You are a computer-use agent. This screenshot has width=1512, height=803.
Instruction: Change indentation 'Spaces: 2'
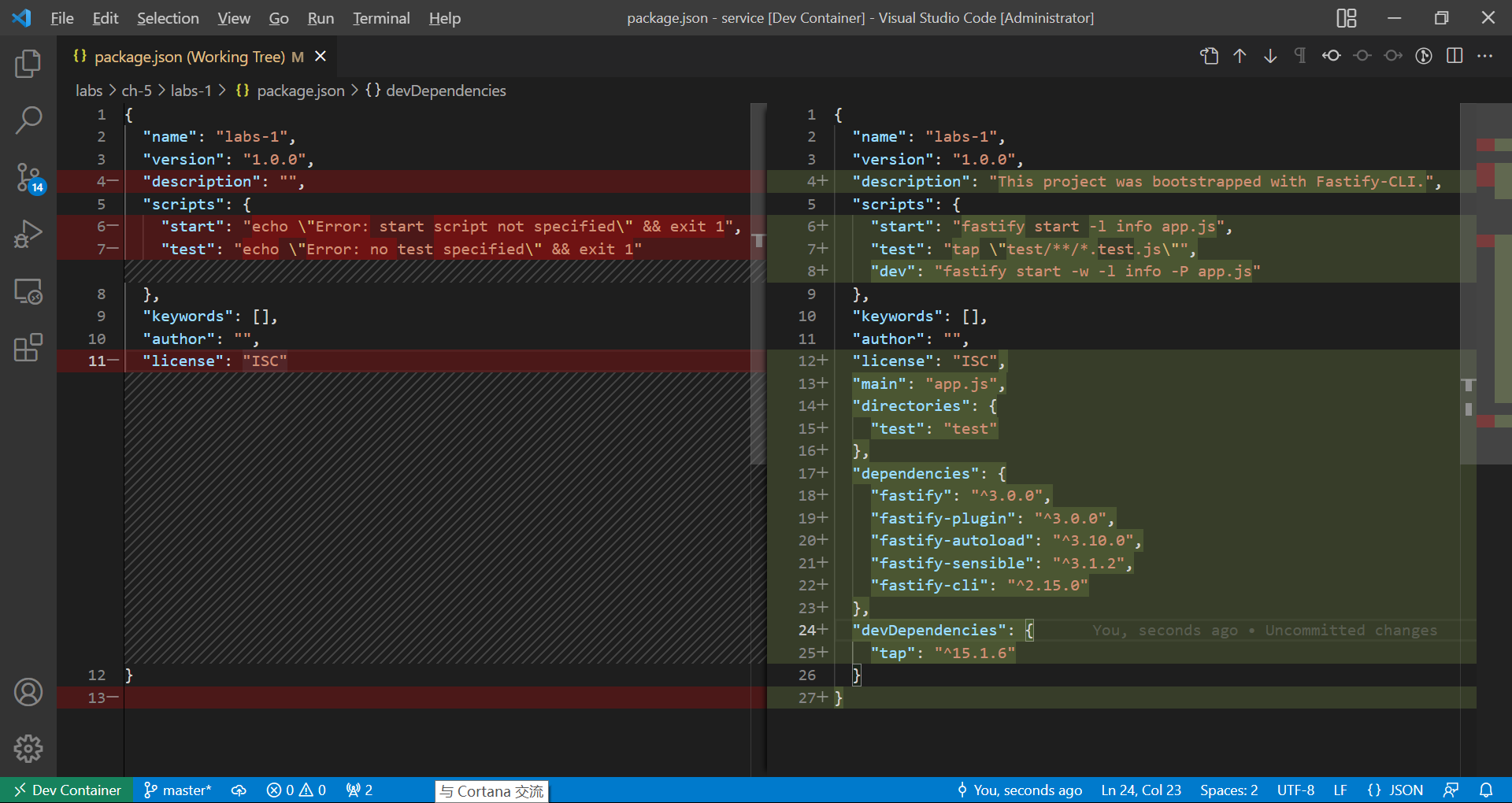point(1228,790)
